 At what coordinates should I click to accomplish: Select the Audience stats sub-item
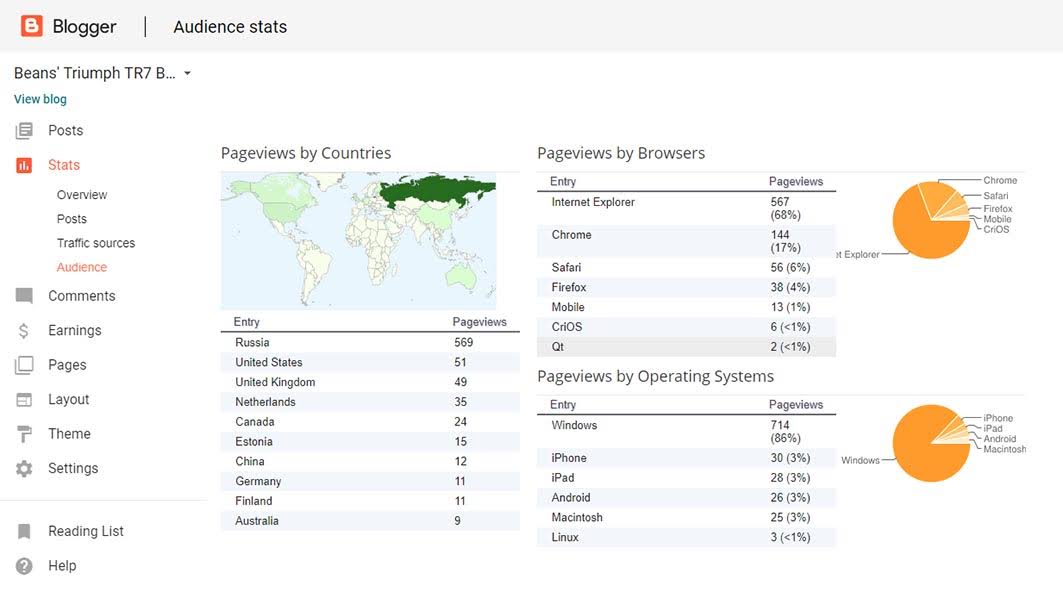(81, 267)
